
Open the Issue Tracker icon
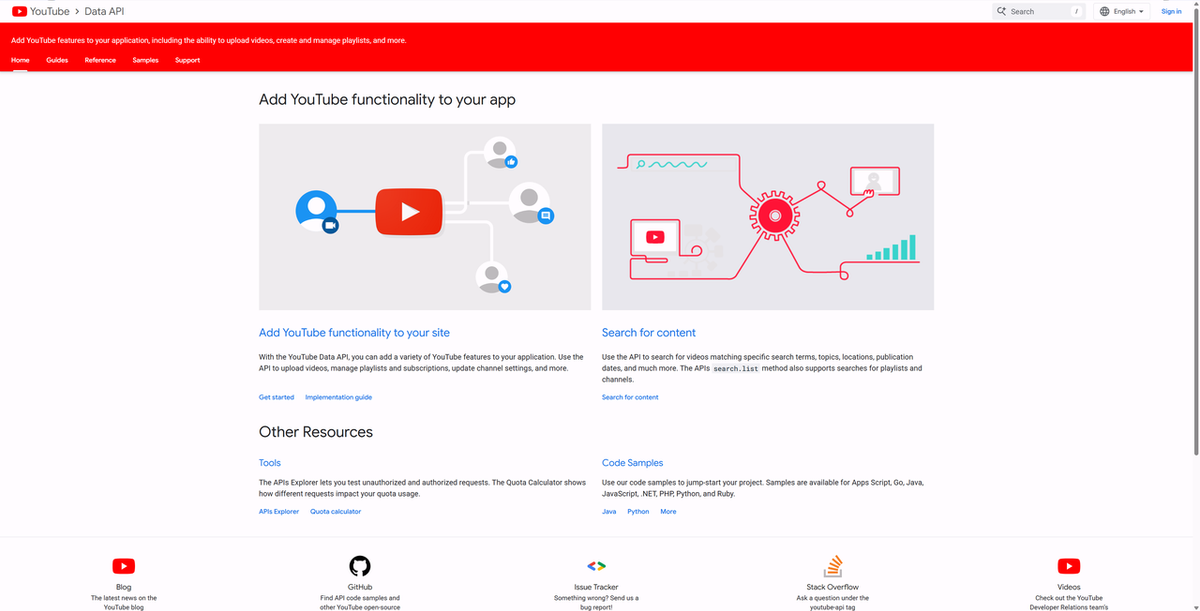click(x=596, y=566)
